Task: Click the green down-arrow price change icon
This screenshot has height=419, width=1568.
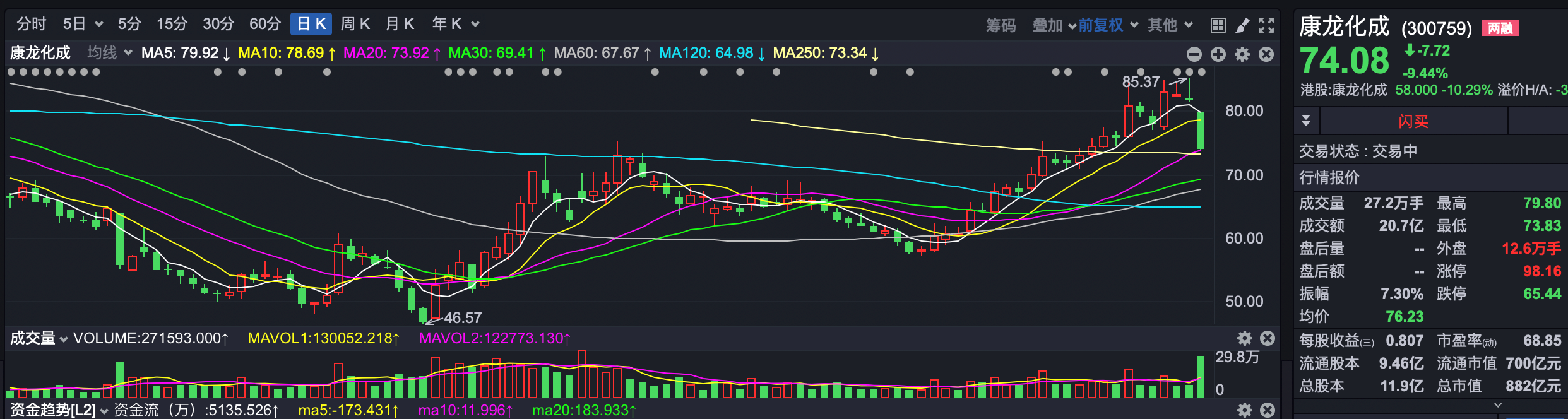Action: [x=1409, y=50]
